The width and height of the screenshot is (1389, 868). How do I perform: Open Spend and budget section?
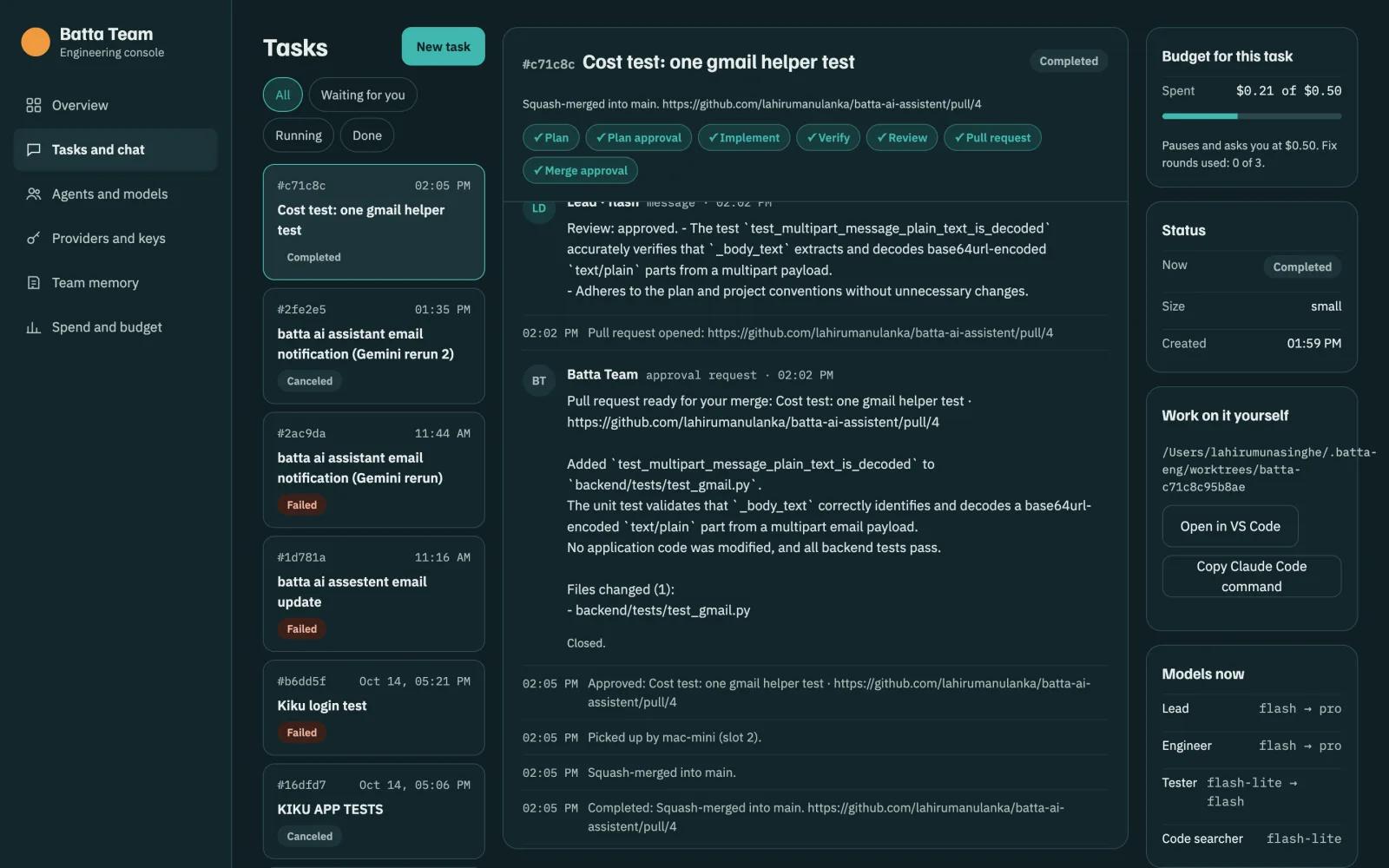(115, 327)
